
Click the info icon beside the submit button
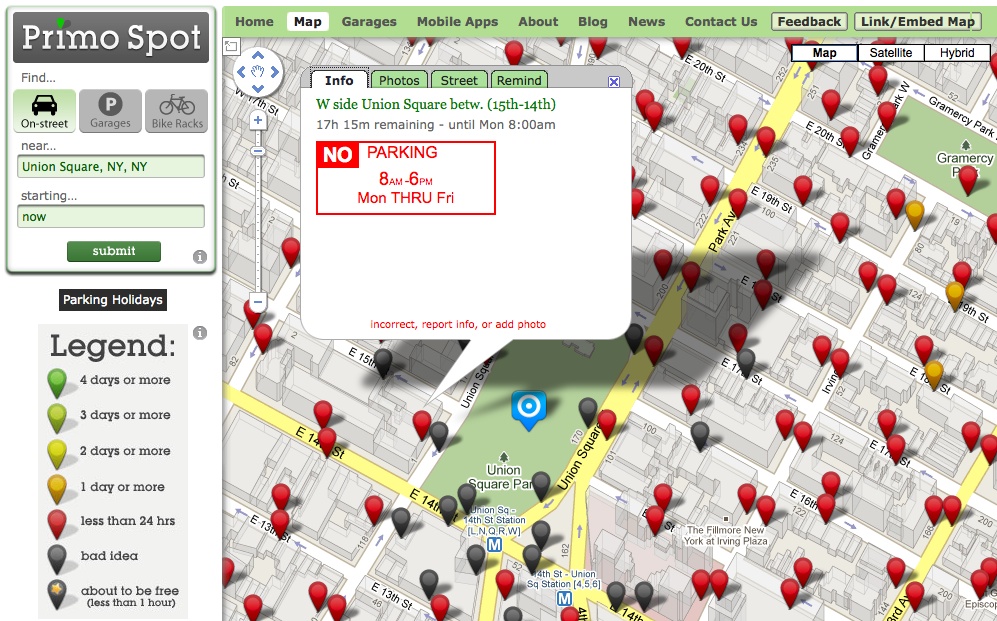[x=200, y=257]
